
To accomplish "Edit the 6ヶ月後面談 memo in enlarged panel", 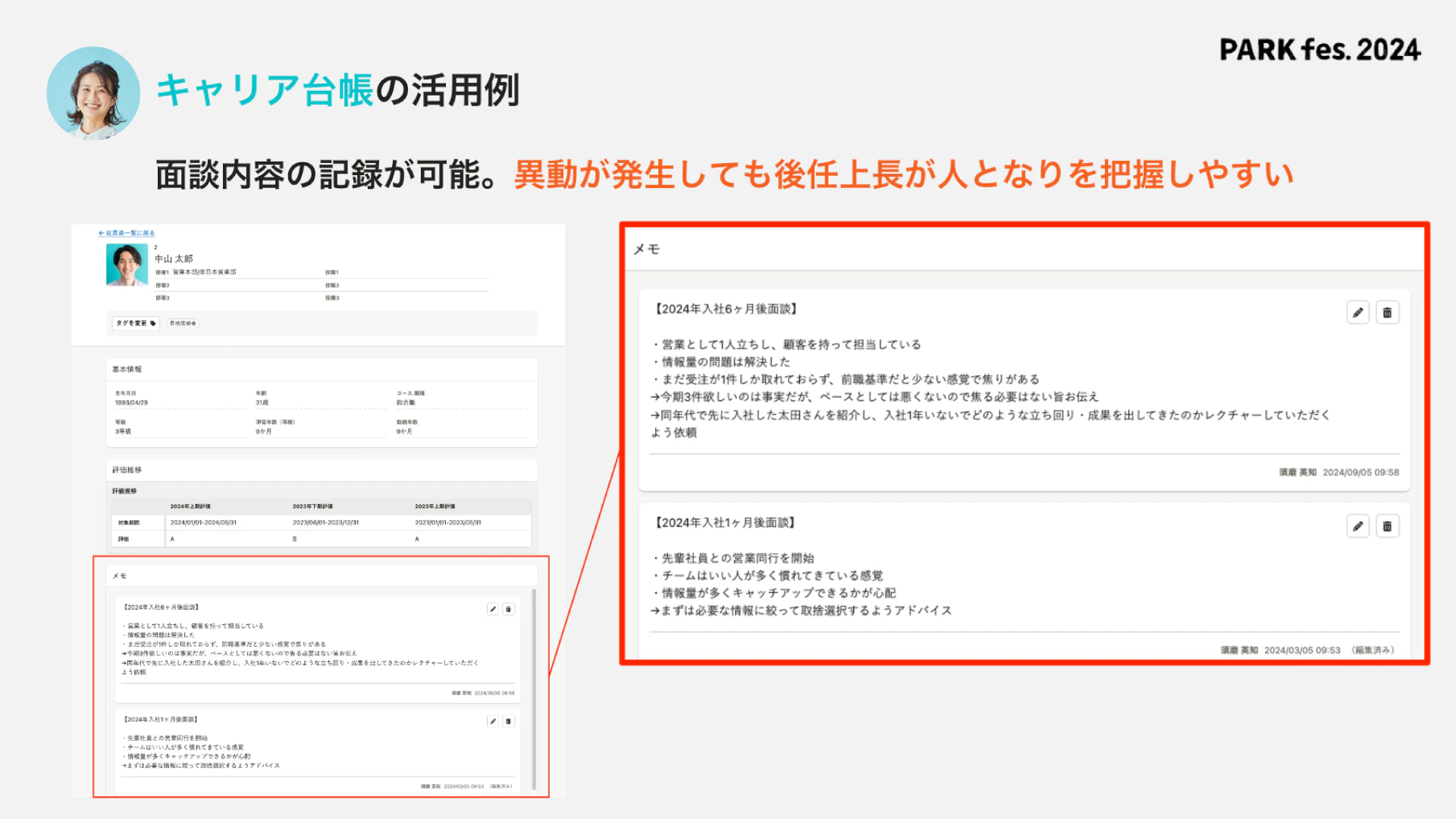I will click(x=1357, y=312).
